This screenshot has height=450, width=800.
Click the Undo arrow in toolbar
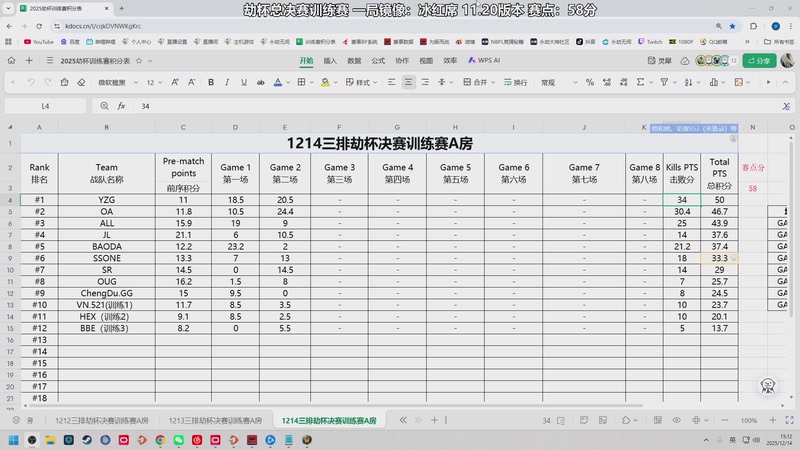31,82
